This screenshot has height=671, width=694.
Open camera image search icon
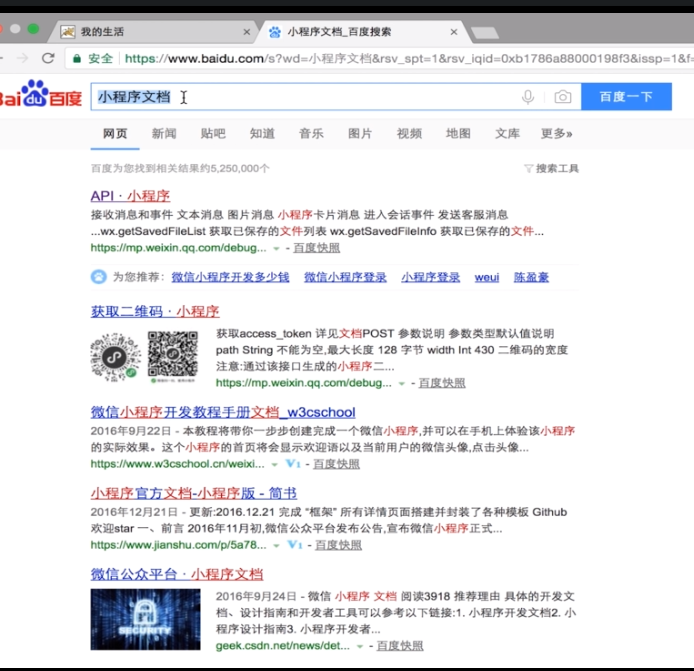point(563,97)
